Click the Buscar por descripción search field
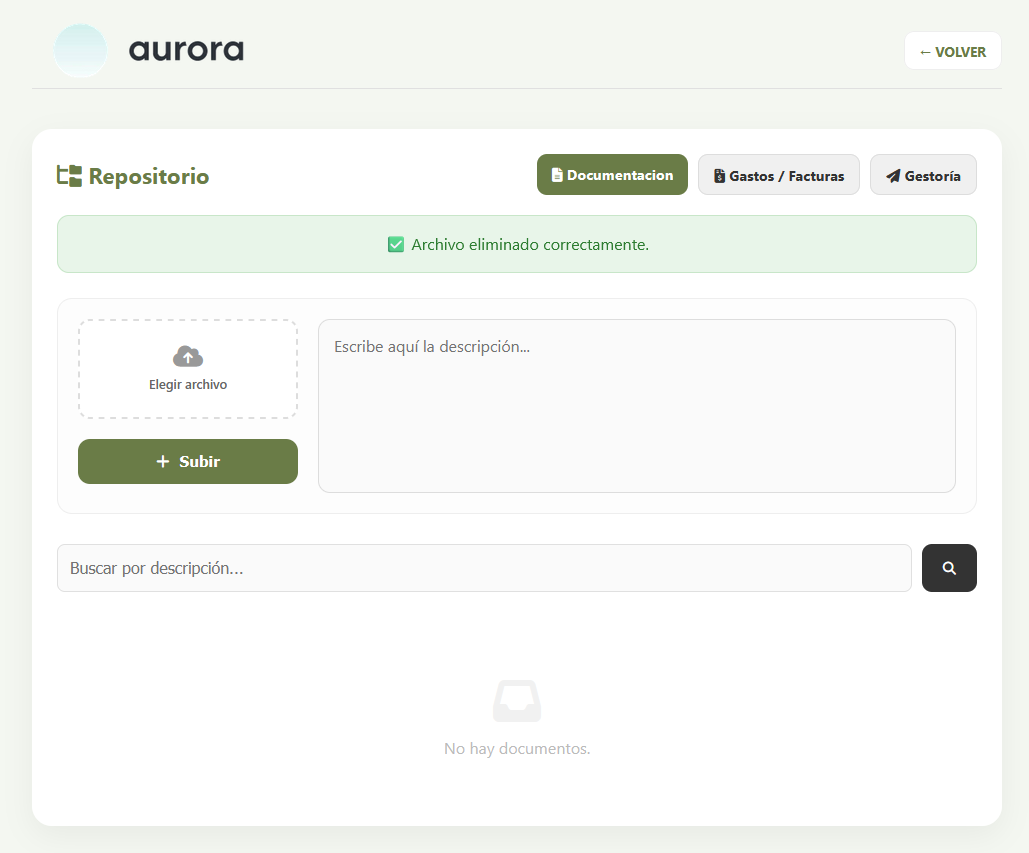 (x=484, y=568)
